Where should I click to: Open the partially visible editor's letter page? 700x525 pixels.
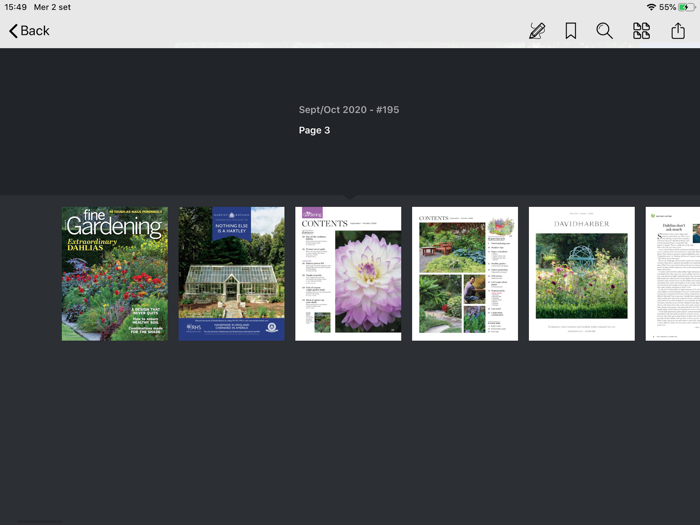673,274
